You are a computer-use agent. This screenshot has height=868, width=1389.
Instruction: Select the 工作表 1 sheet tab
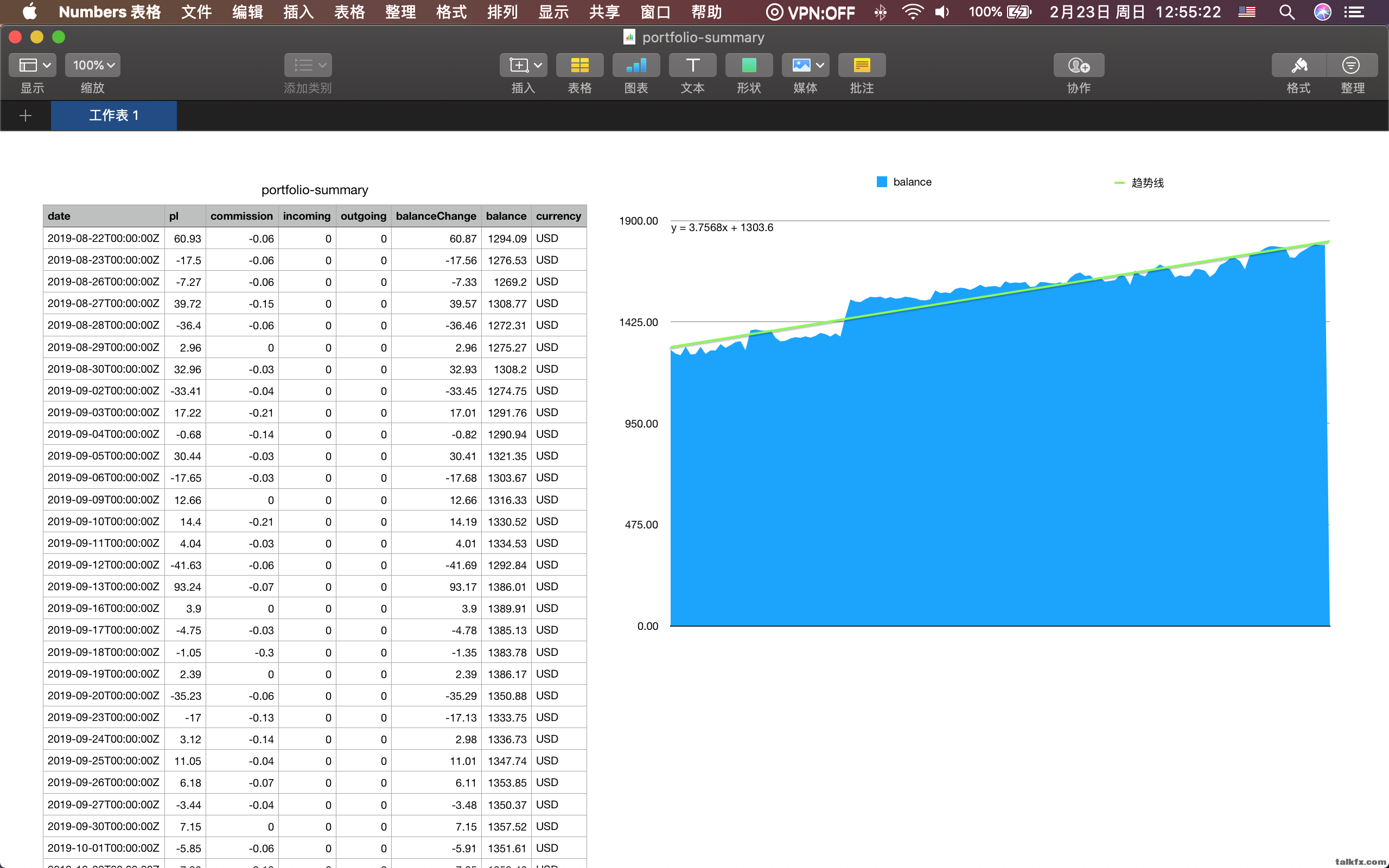(113, 116)
